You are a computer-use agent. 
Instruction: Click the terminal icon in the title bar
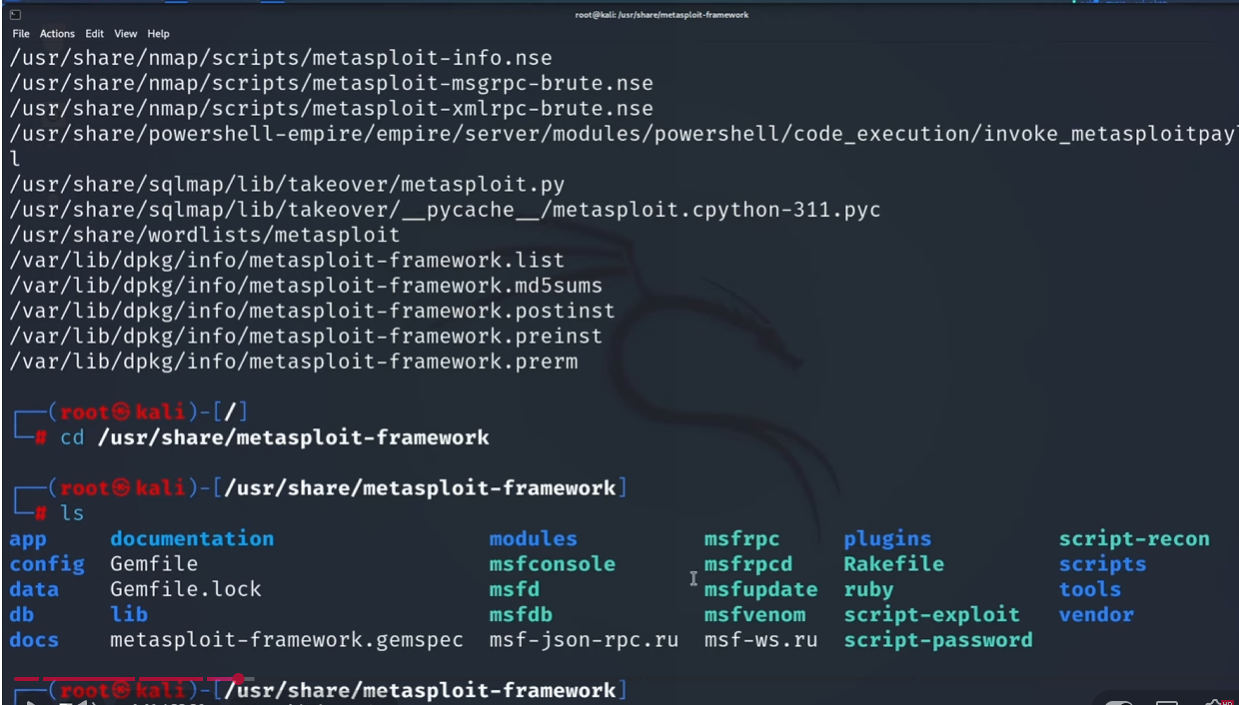(x=14, y=14)
